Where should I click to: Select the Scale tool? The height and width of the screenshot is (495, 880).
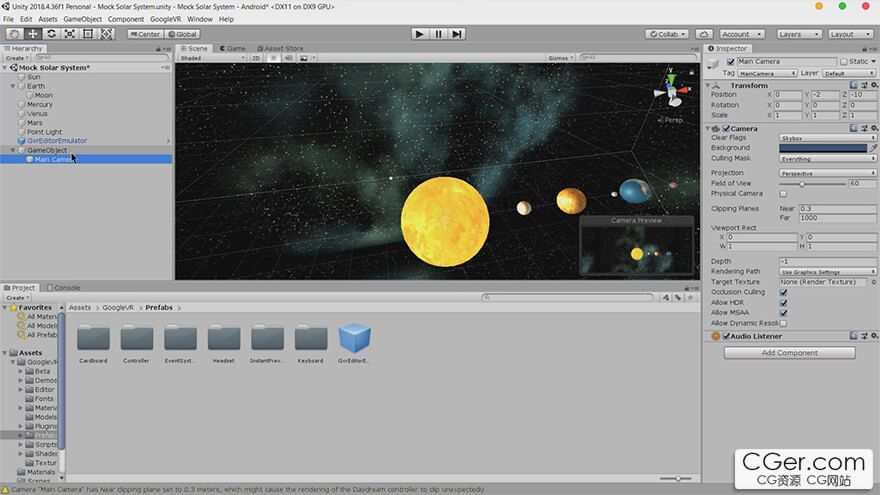pyautogui.click(x=70, y=34)
